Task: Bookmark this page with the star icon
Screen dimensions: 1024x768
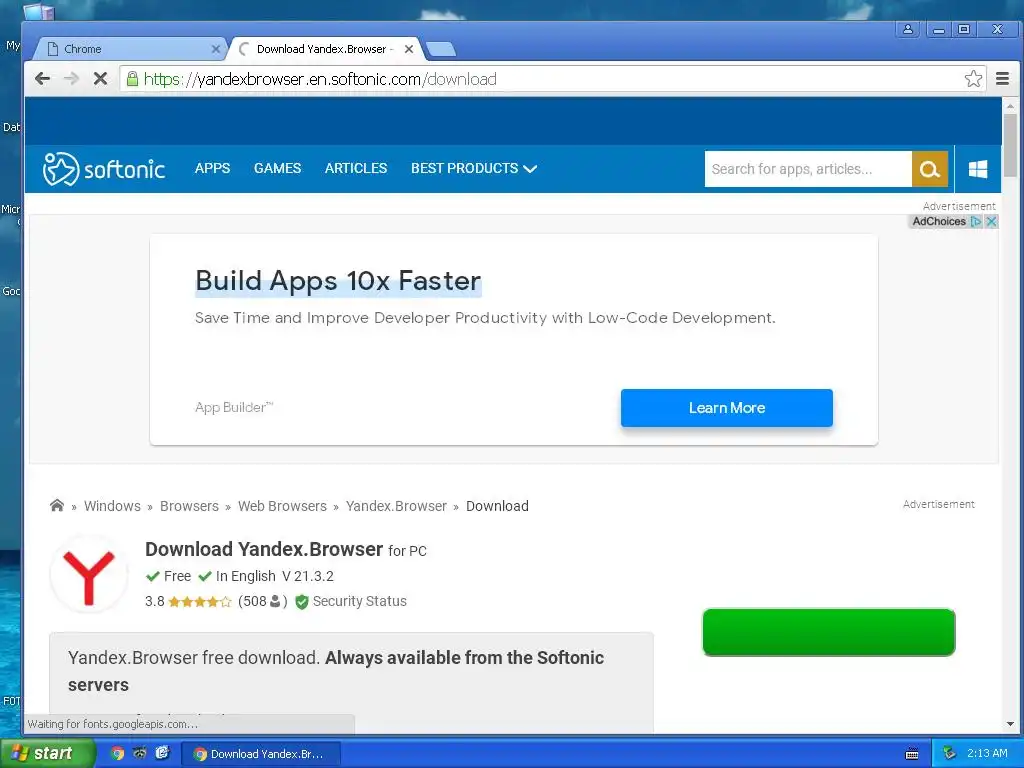Action: 973,79
